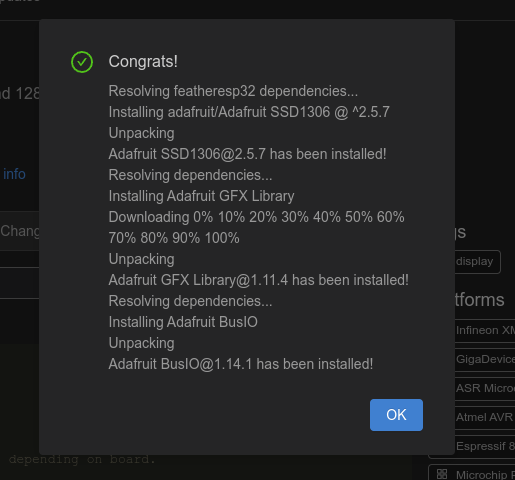This screenshot has width=515, height=480.
Task: Switch to the Changelog tab behind dialog
Action: click(x=20, y=231)
